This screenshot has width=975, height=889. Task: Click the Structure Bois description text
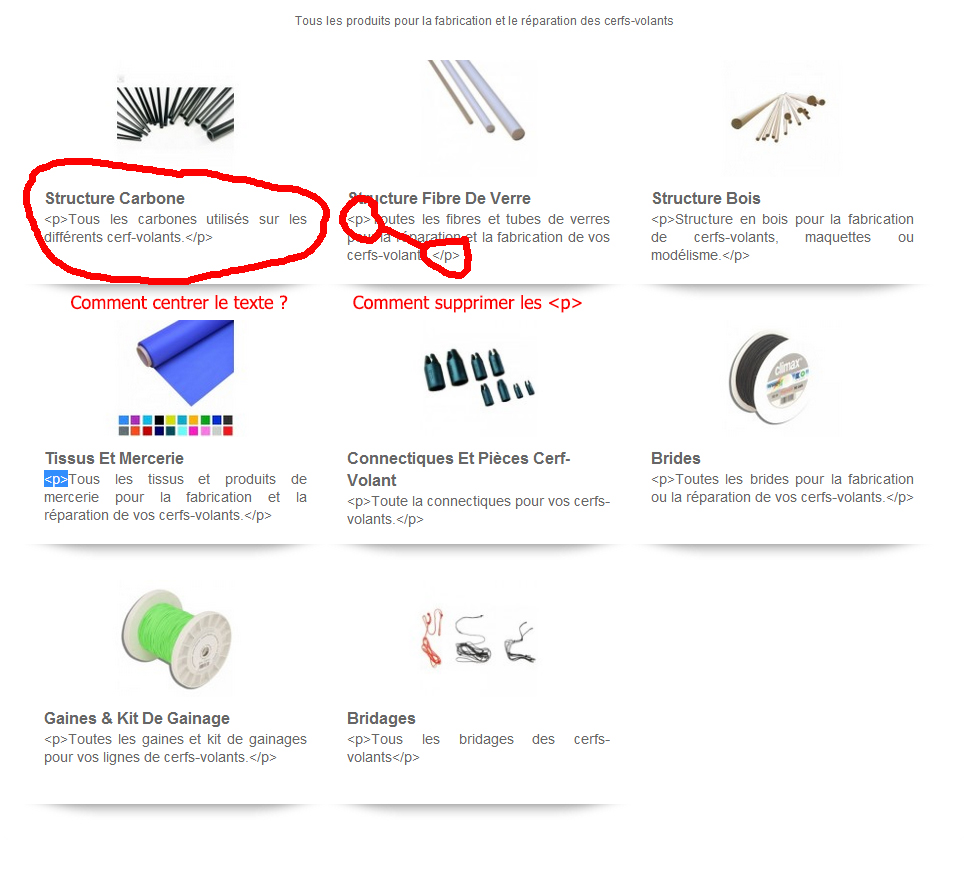tap(782, 237)
